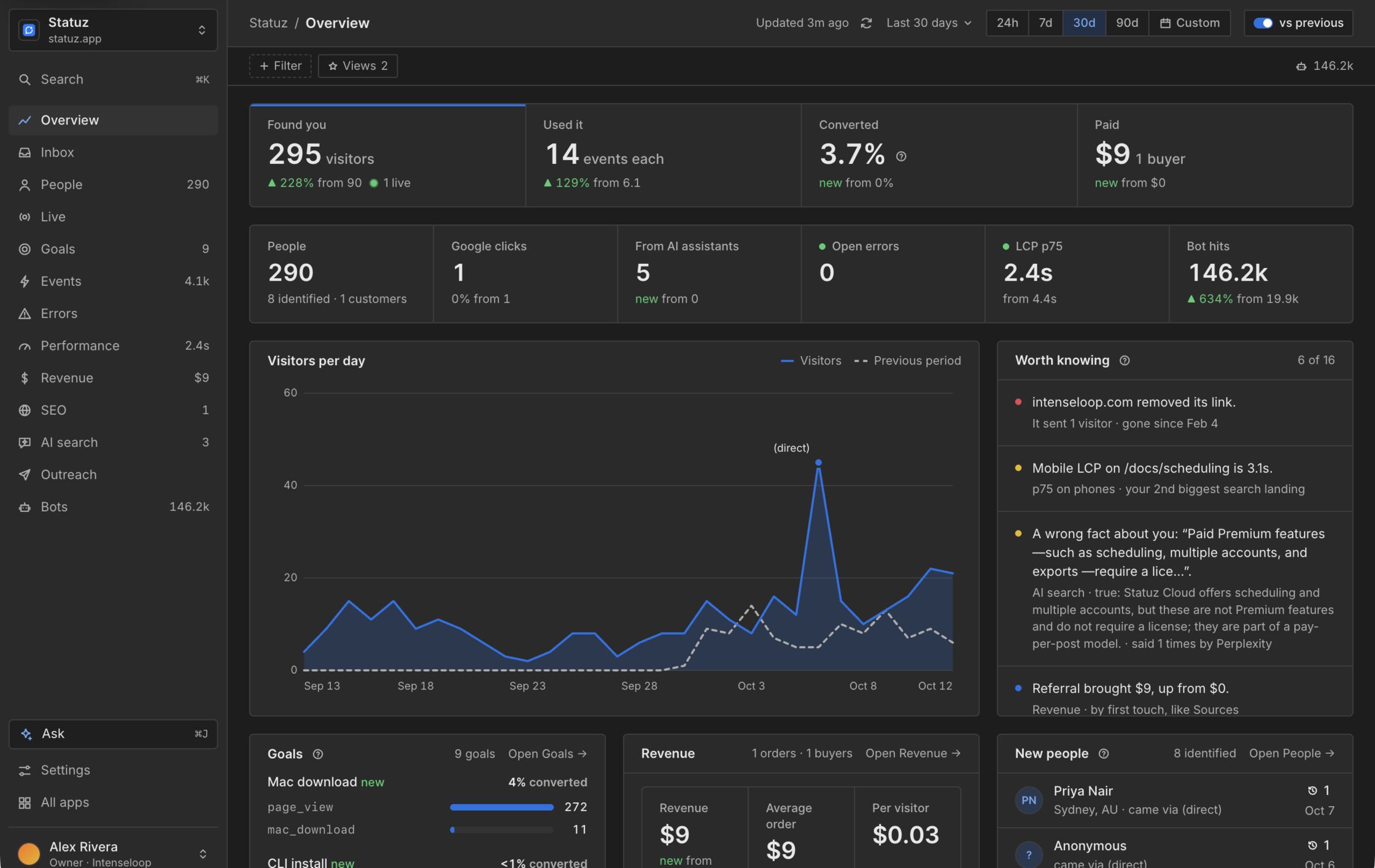Open the Views 2 menu
The image size is (1375, 868).
click(x=358, y=66)
